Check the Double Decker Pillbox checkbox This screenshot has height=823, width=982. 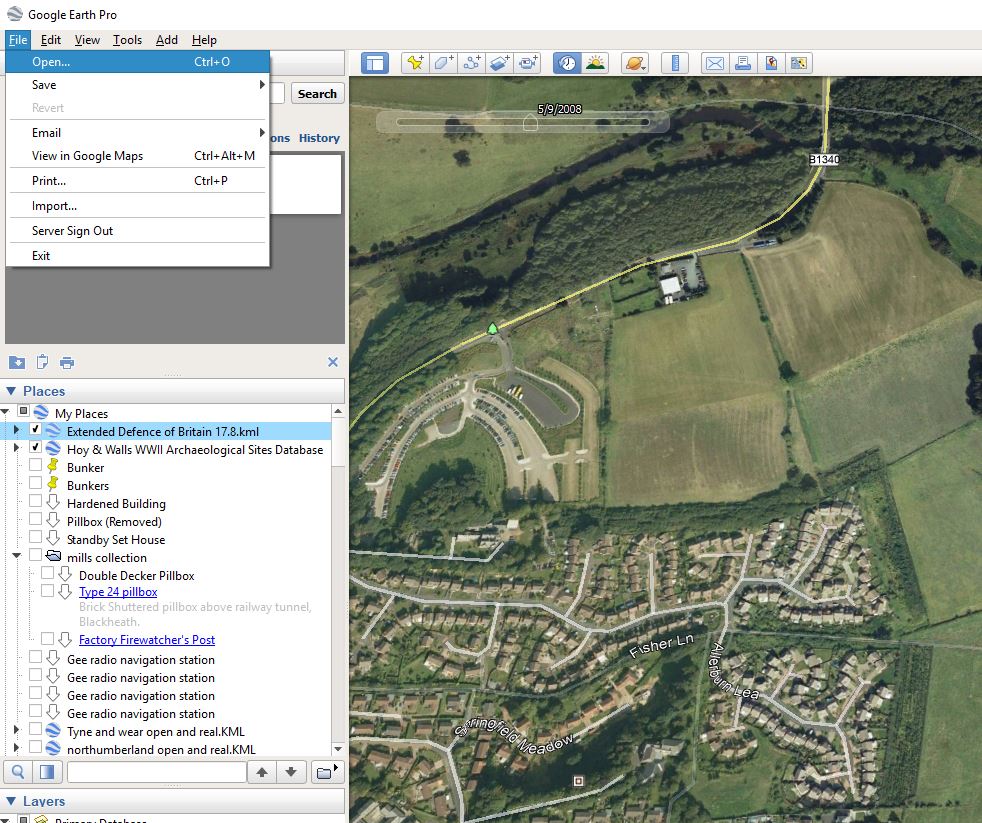(x=48, y=575)
